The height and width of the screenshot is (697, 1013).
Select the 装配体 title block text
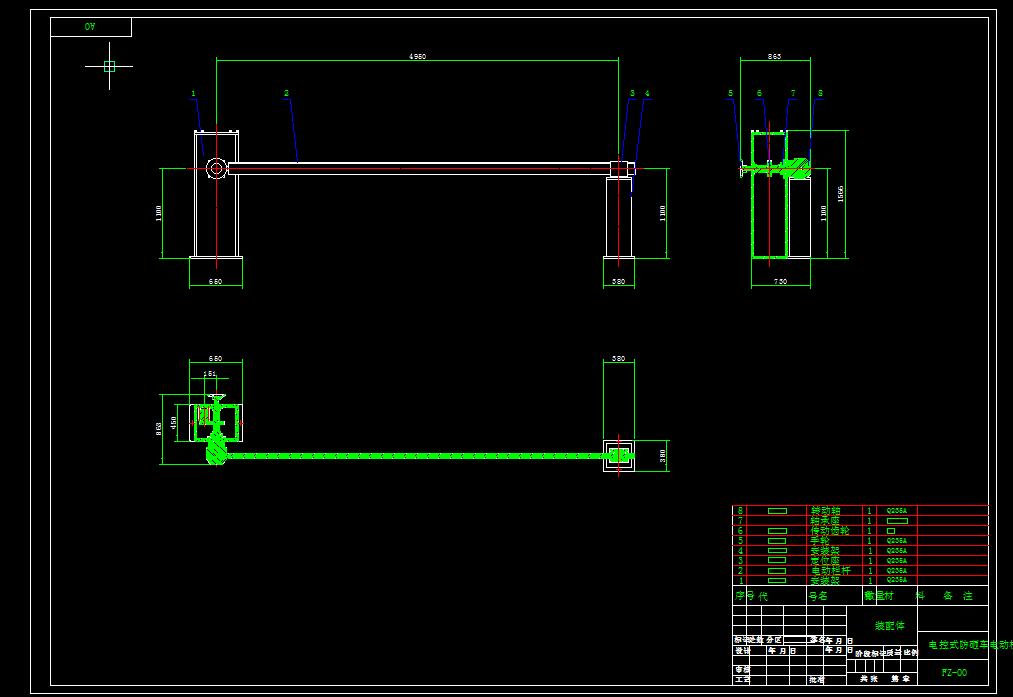tap(890, 626)
